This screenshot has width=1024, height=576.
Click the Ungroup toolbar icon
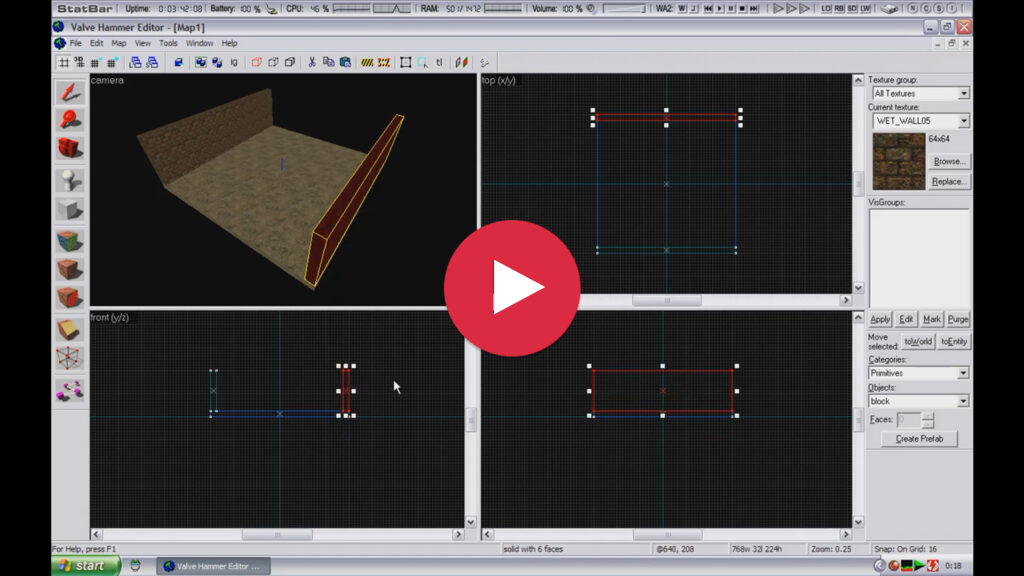217,62
